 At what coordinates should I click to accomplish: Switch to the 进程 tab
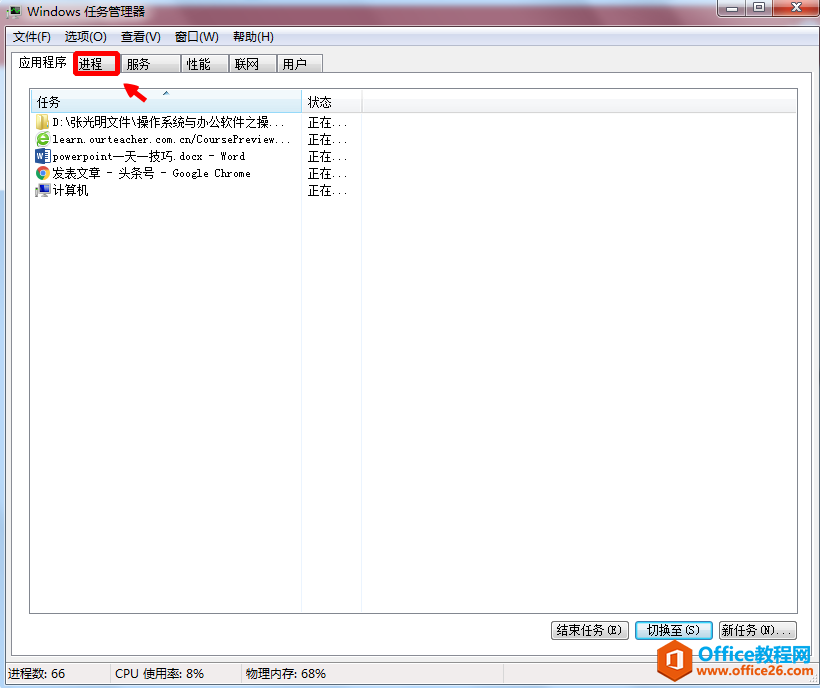click(97, 64)
